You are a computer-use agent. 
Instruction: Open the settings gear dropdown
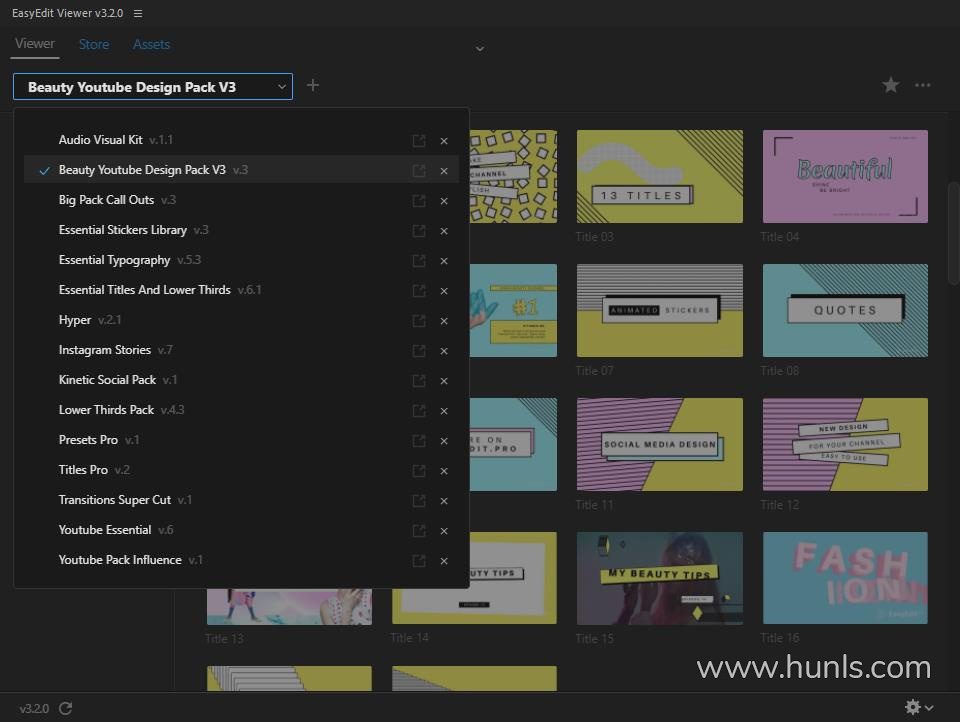918,707
